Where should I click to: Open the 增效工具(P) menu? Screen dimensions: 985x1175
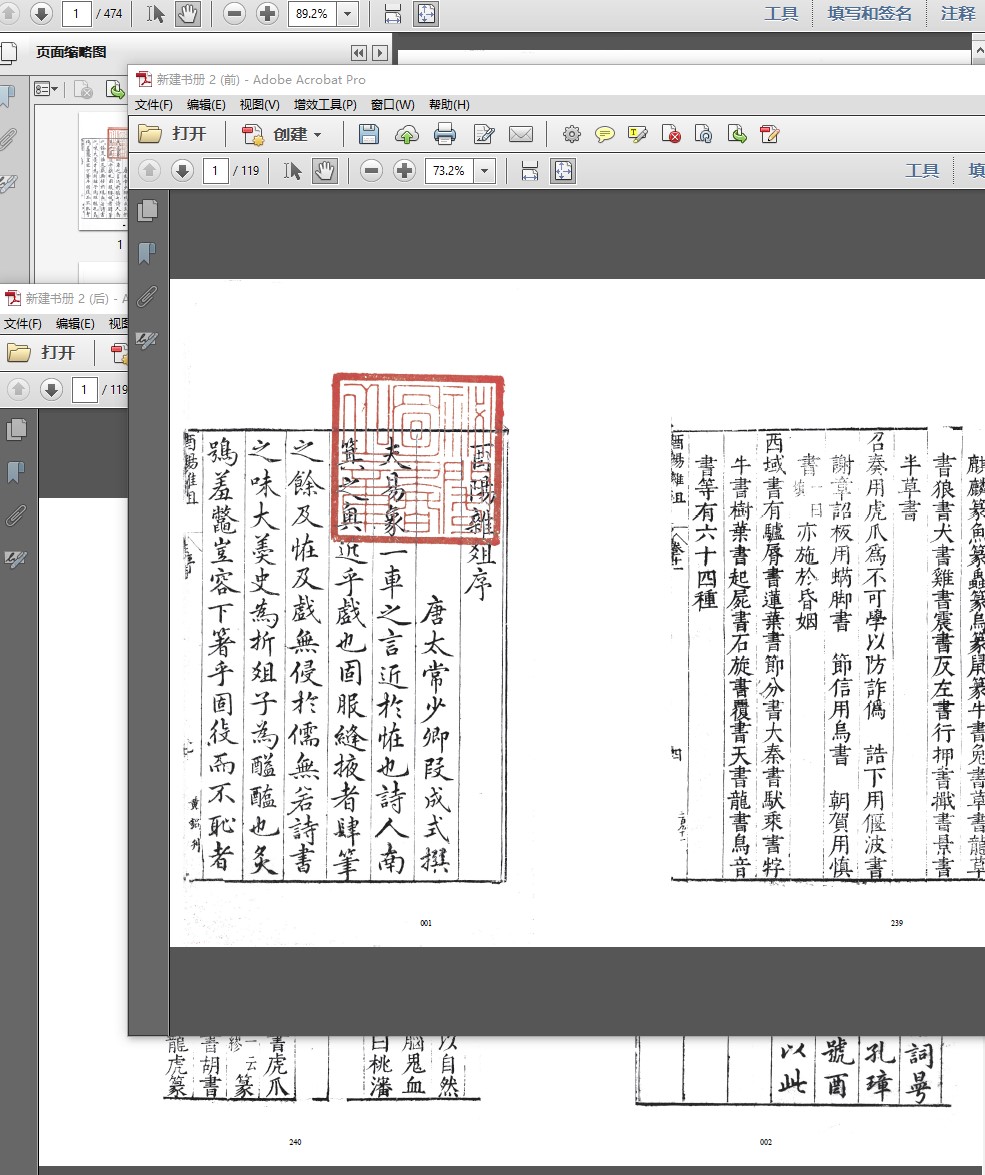pos(325,105)
